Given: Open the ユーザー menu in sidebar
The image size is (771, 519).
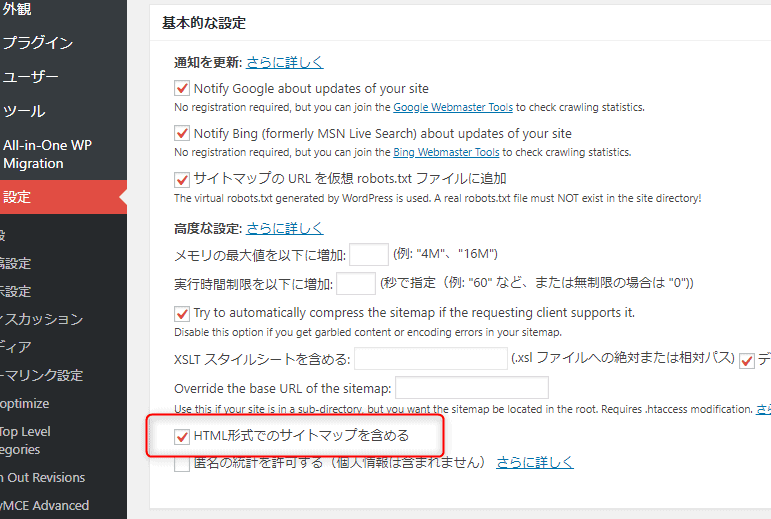Looking at the screenshot, I should [x=31, y=77].
